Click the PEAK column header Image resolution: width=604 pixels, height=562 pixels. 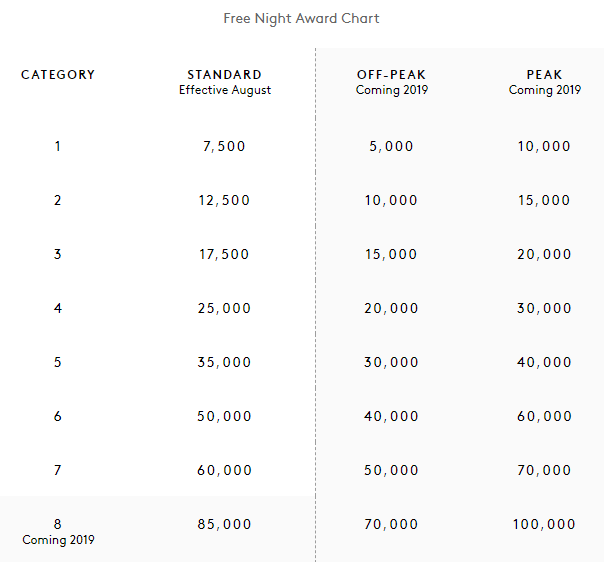click(544, 75)
